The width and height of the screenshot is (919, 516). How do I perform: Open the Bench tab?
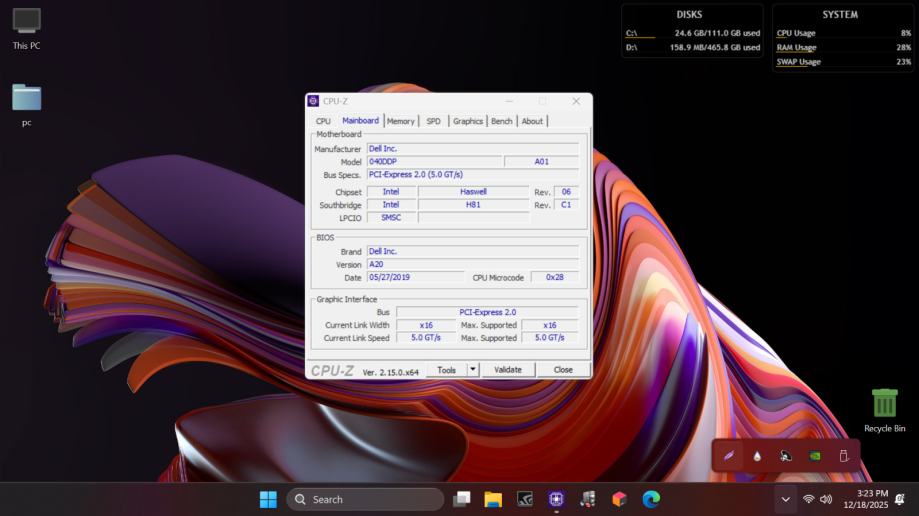point(501,121)
